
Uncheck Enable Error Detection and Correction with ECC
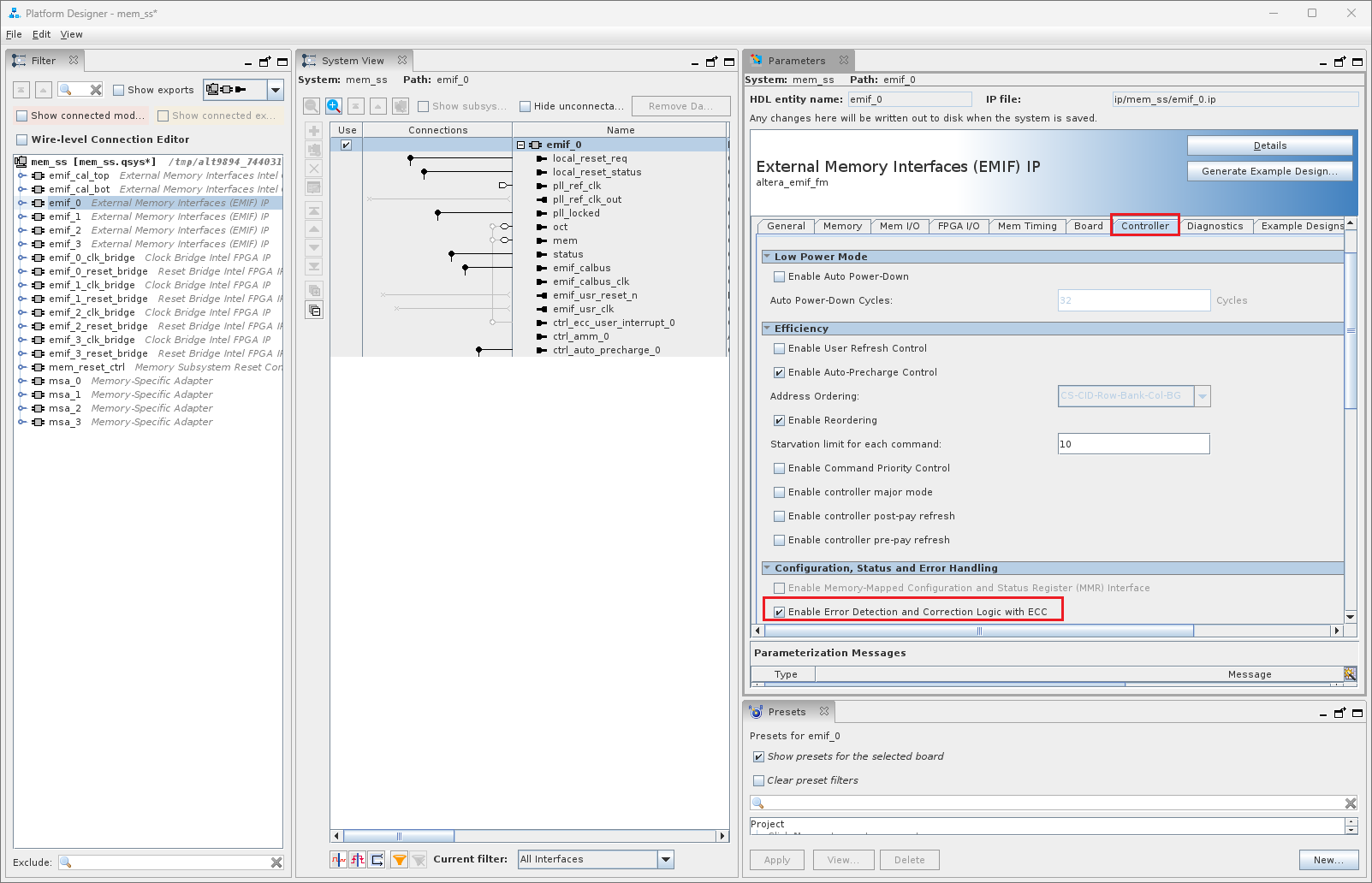pyautogui.click(x=779, y=613)
